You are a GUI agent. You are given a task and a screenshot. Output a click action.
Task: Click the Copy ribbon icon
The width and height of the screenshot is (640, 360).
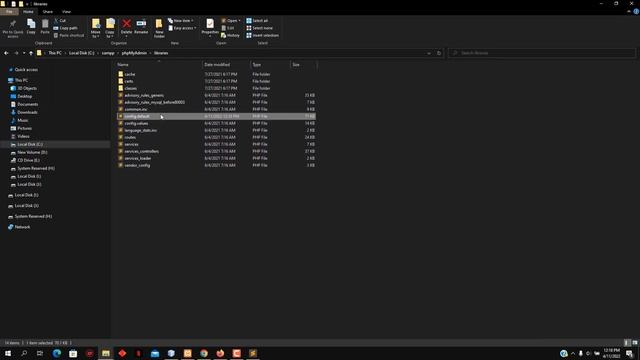coord(31,24)
